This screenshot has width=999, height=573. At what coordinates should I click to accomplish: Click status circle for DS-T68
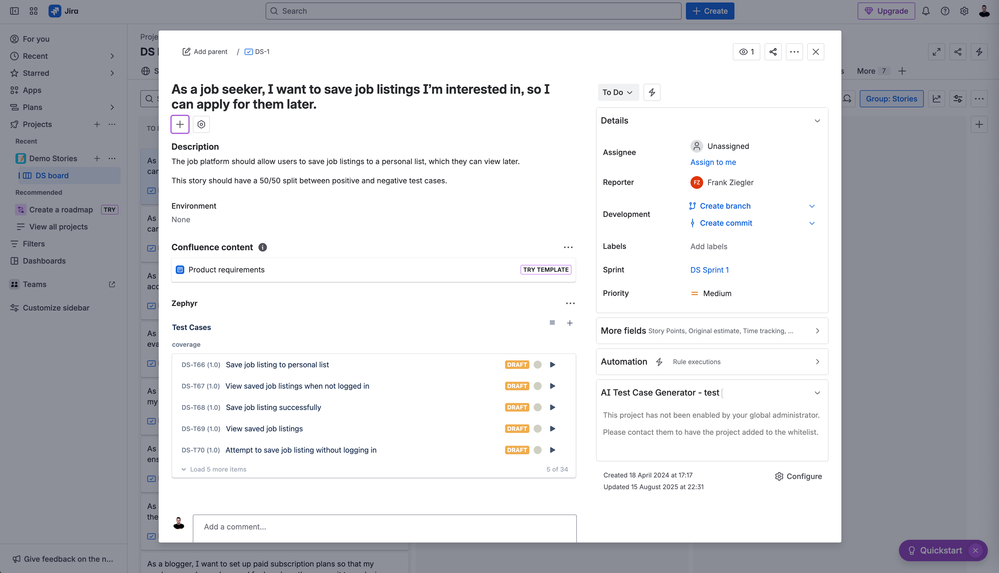coord(537,407)
